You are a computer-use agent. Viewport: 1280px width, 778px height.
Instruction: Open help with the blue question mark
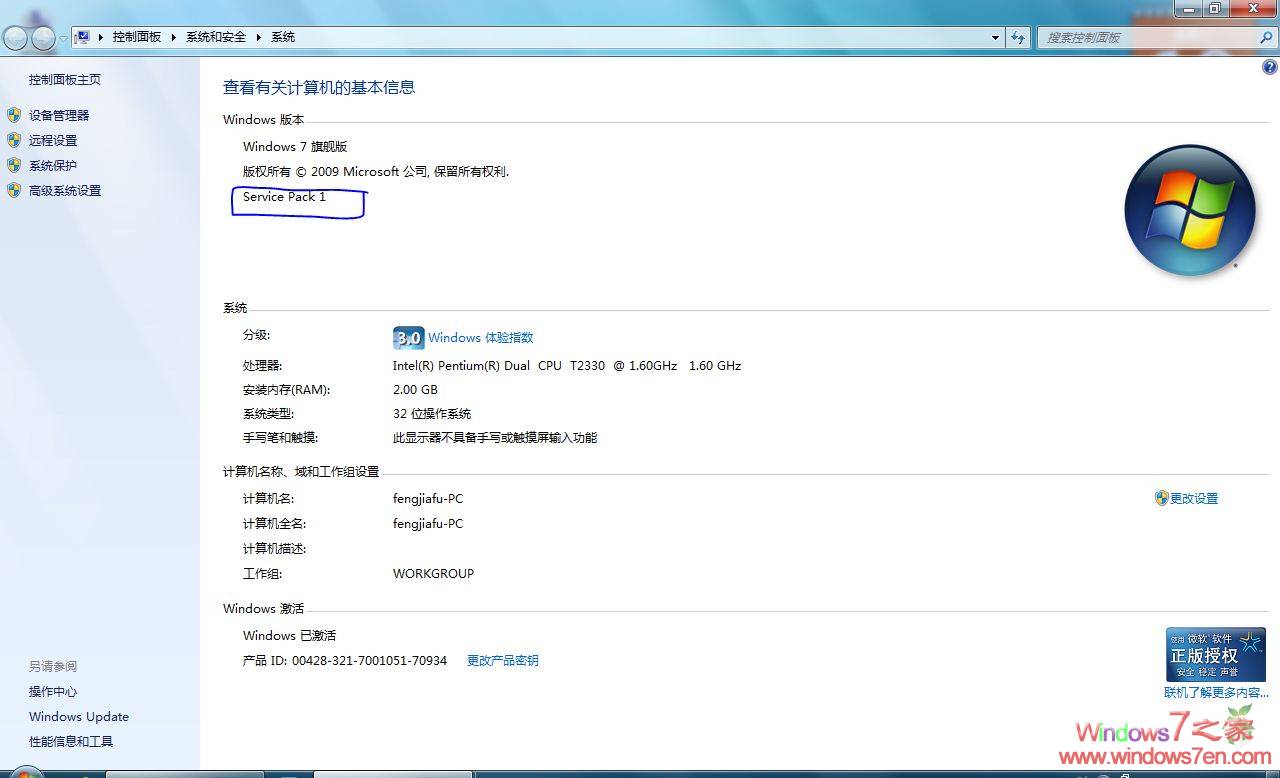[1270, 67]
